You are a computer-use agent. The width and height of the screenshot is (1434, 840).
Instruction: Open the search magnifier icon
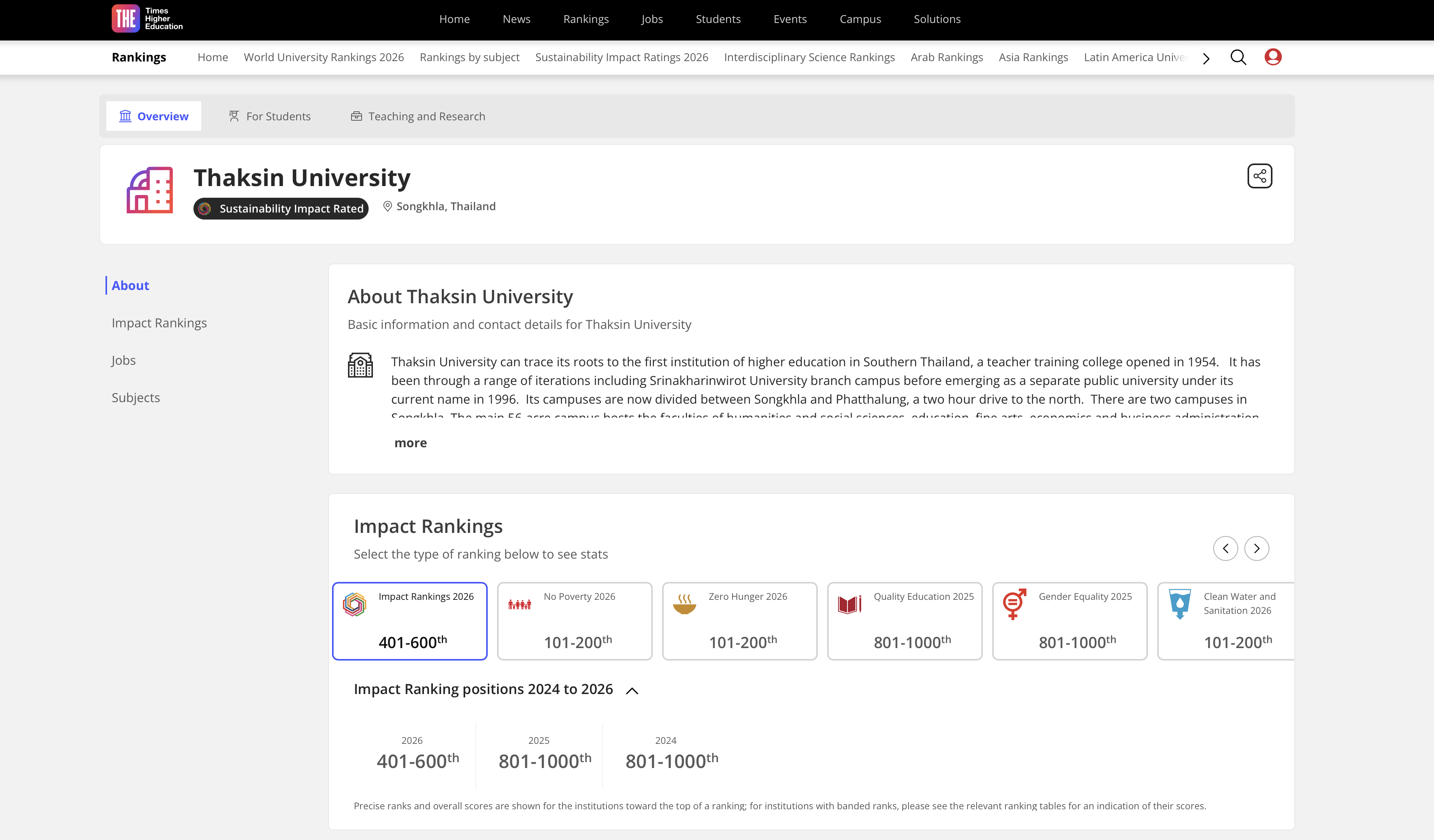(1238, 58)
